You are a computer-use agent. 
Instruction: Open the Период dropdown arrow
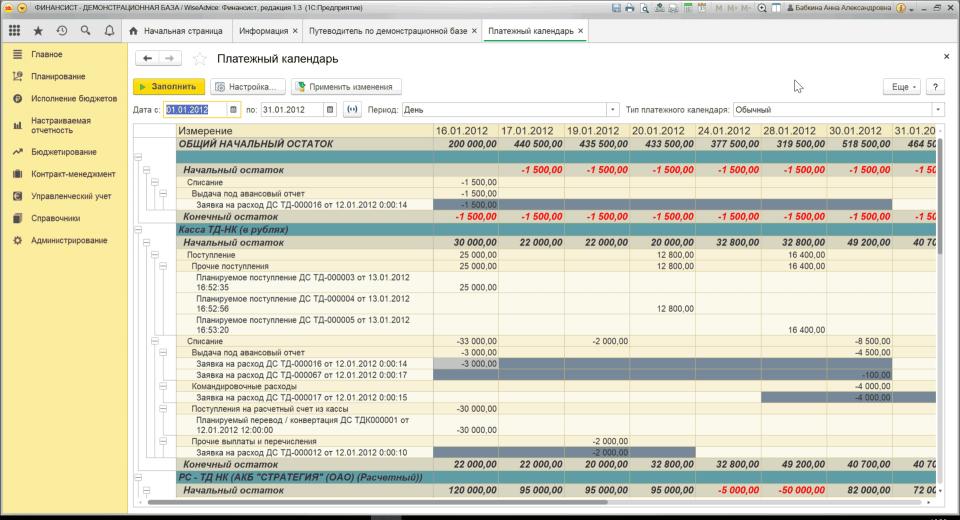612,110
